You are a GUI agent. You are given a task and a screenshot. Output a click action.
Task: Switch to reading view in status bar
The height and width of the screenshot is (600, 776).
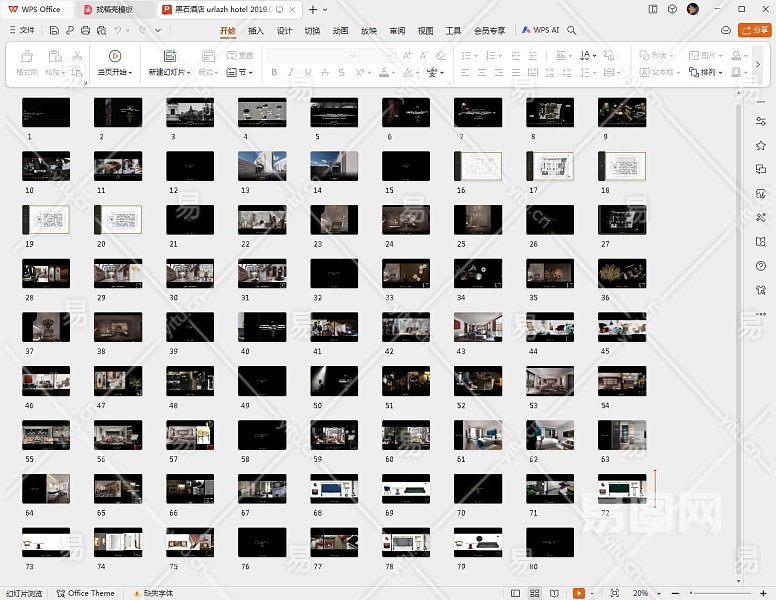point(556,593)
